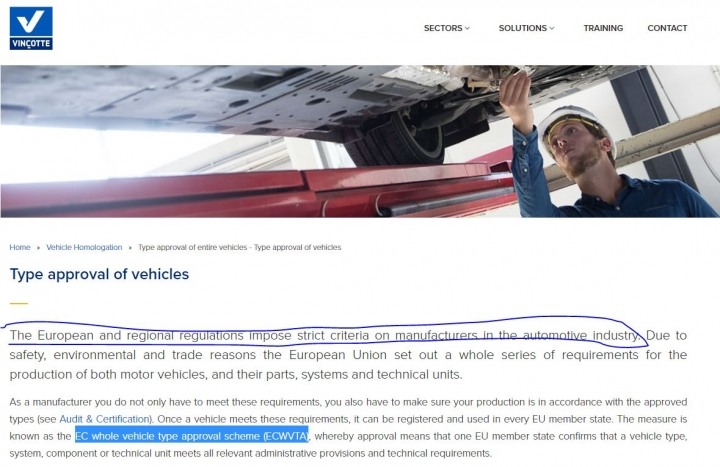
Task: Go to the TRAINING page
Action: pos(603,28)
